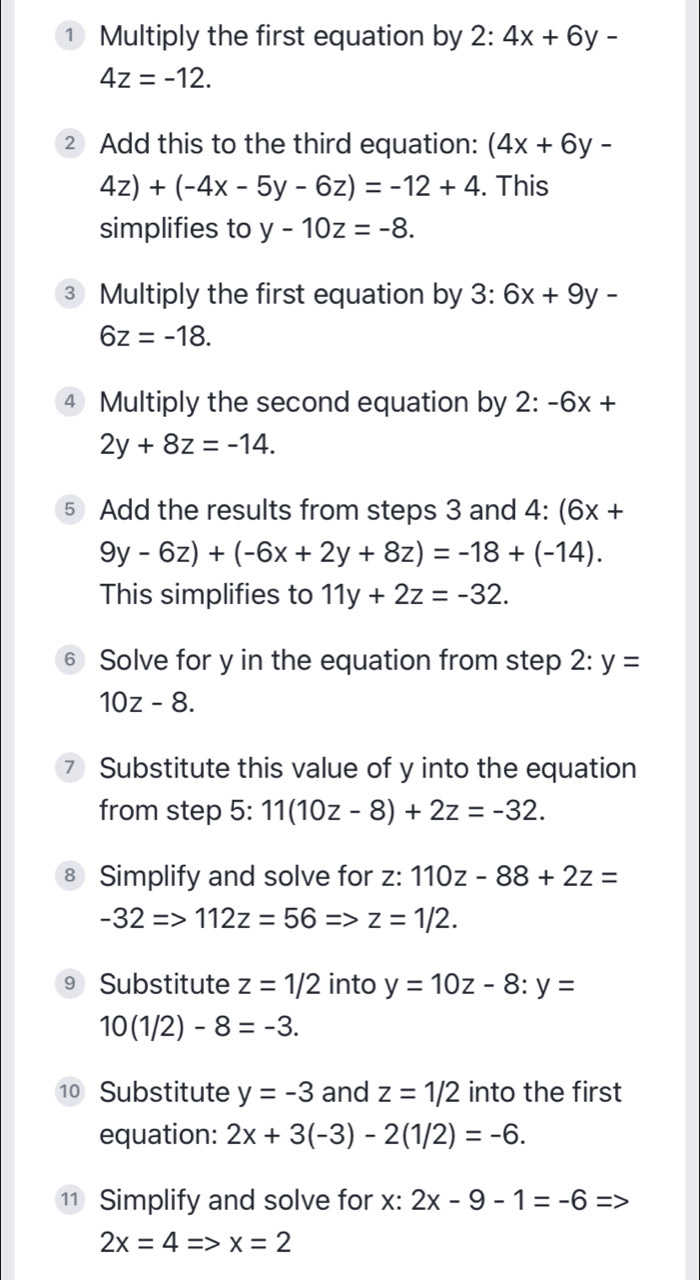Click the step 9 number badge
Viewport: 700px width, 1280px height.
pos(70,984)
